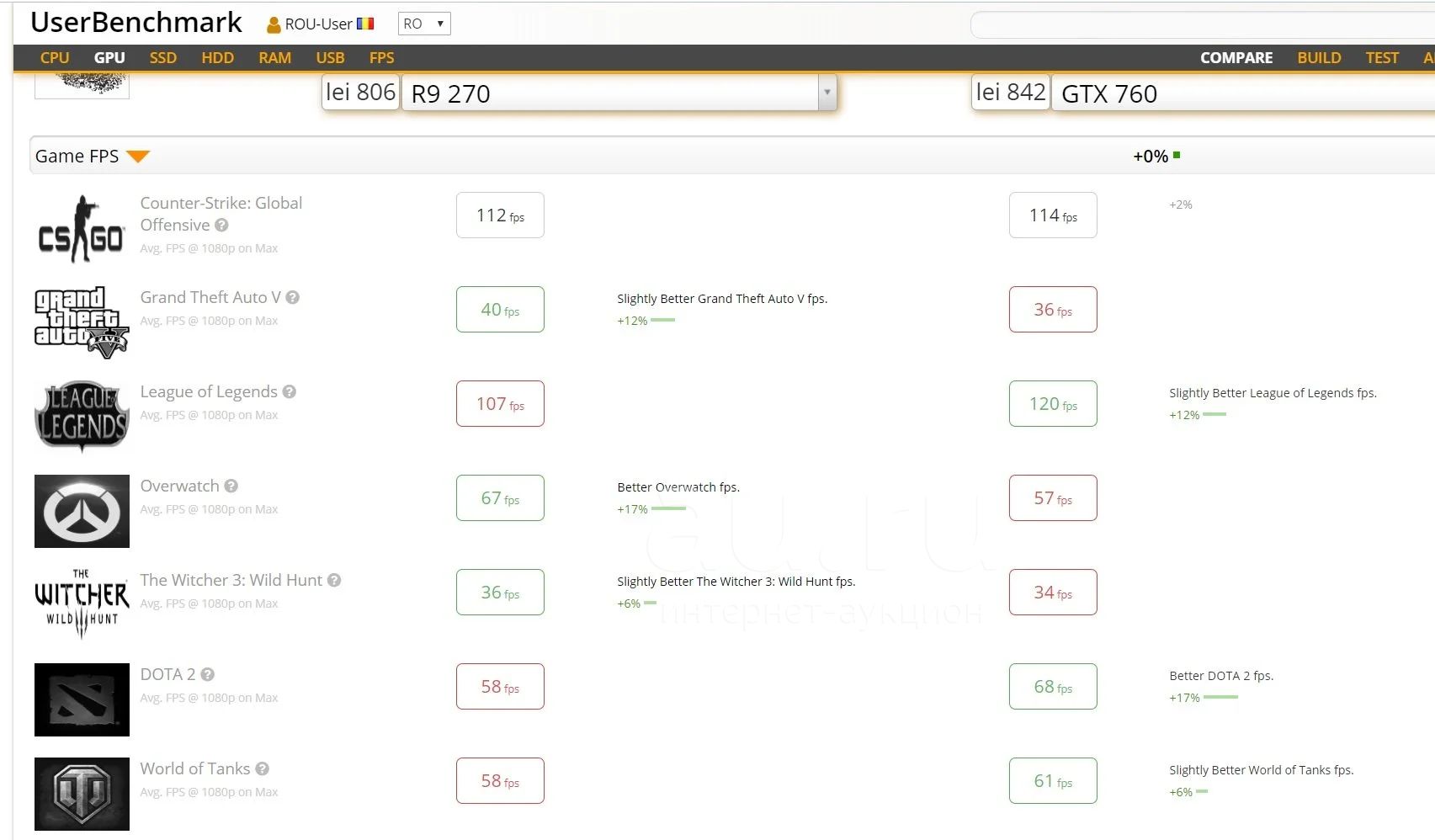Click help icon next to The Witcher 3
Screen dimensions: 1435x840
pos(334,580)
